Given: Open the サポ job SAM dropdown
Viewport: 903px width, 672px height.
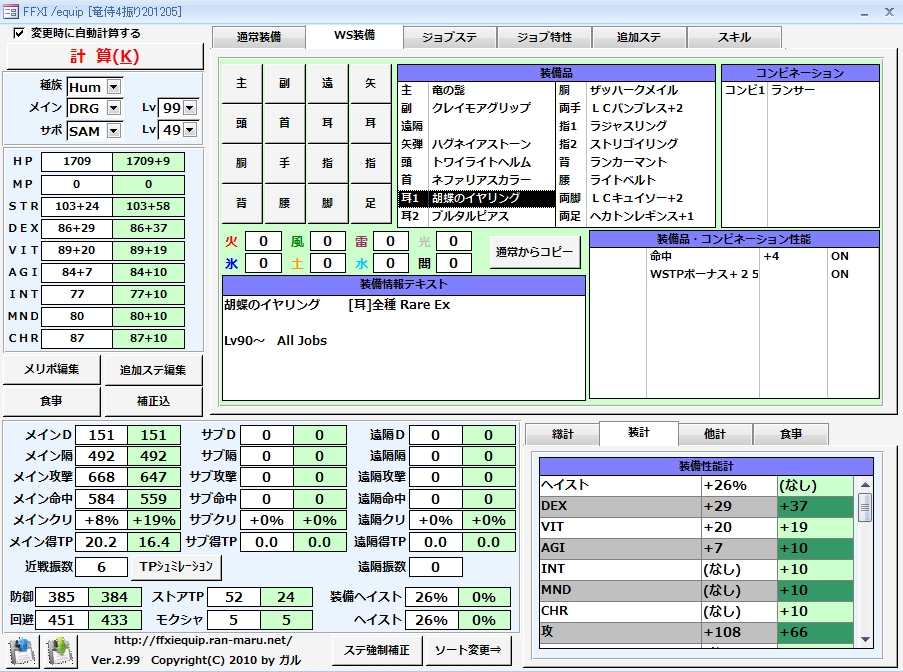Looking at the screenshot, I should pos(114,131).
